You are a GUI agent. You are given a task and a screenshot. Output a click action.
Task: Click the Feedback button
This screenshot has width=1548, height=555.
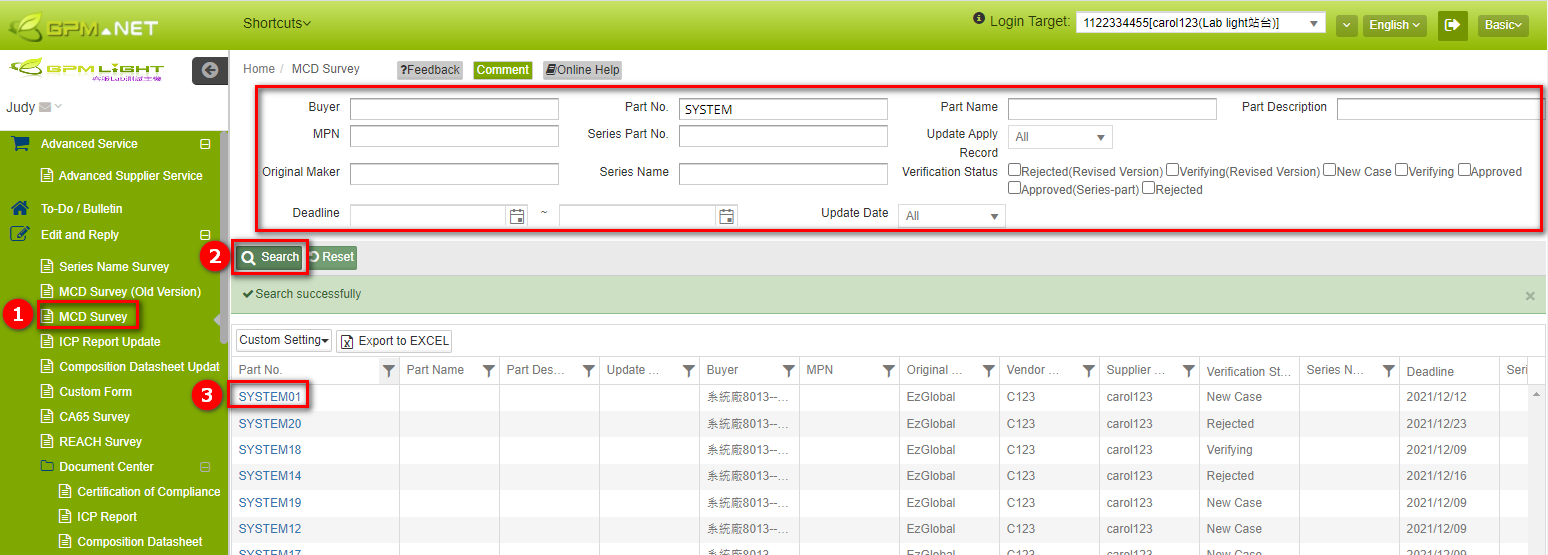pos(430,70)
